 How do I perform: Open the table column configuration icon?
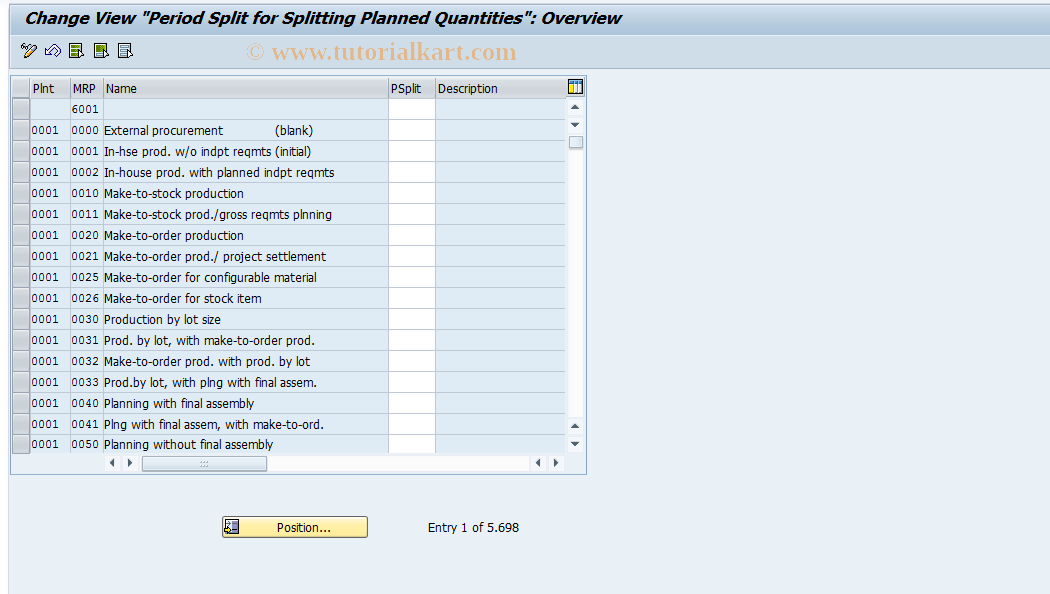pos(575,87)
